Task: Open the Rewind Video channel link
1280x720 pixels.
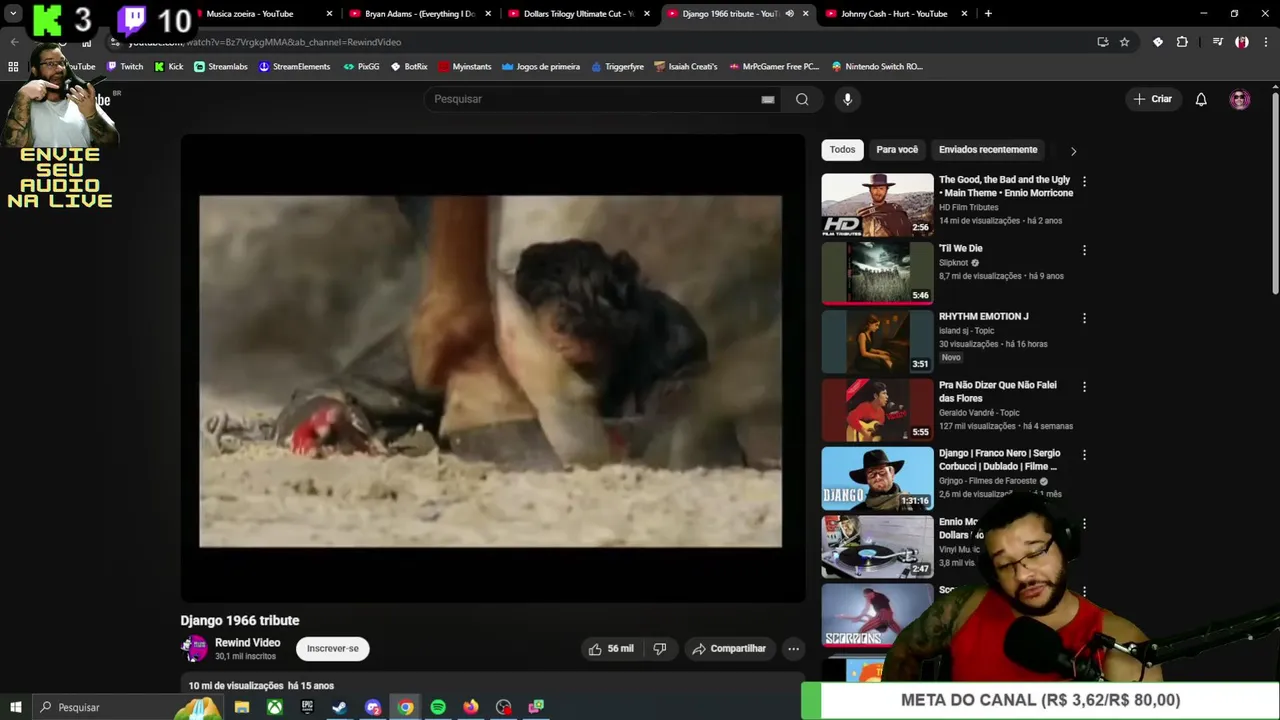Action: point(247,643)
